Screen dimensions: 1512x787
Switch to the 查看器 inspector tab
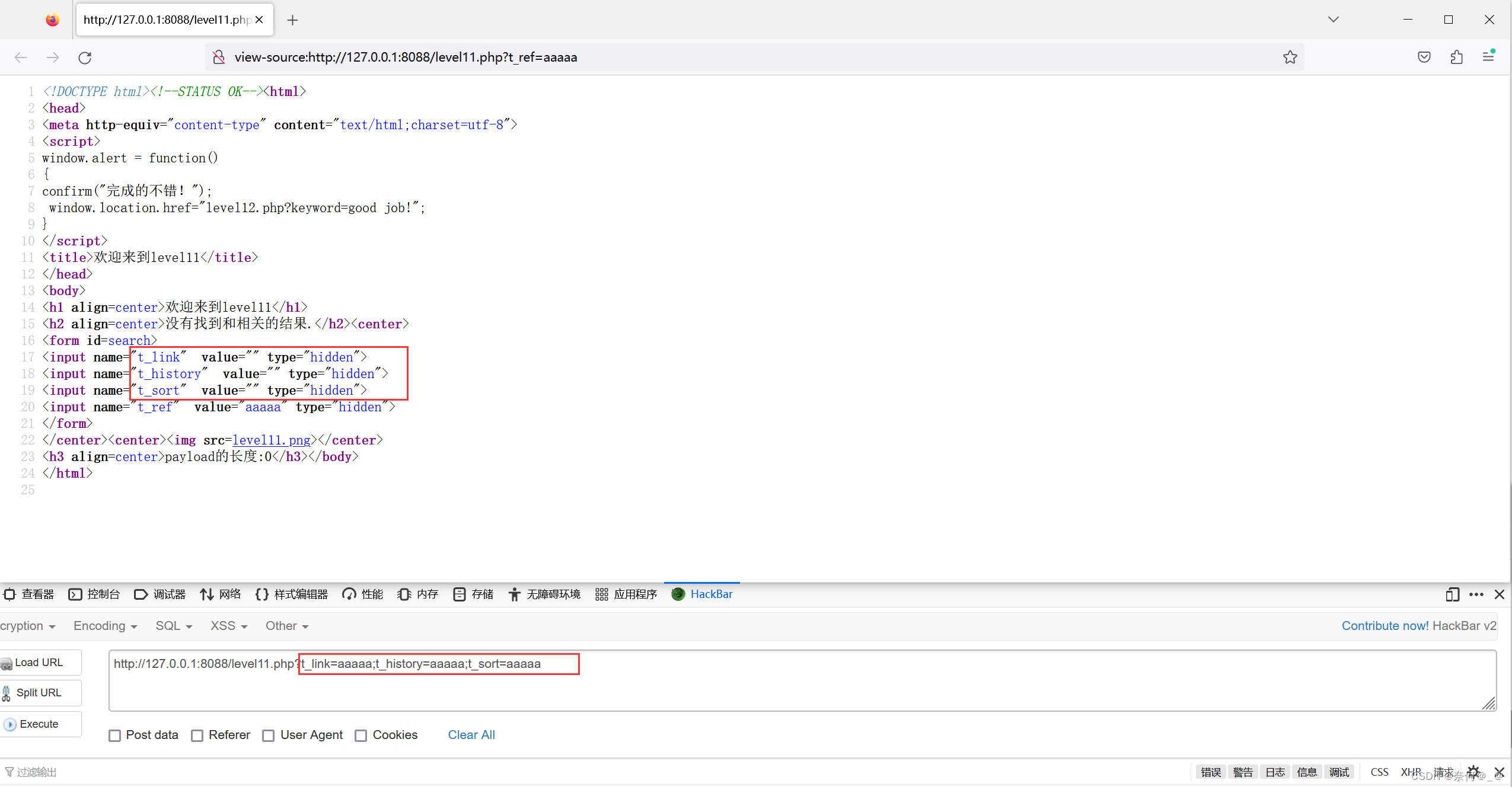37,594
